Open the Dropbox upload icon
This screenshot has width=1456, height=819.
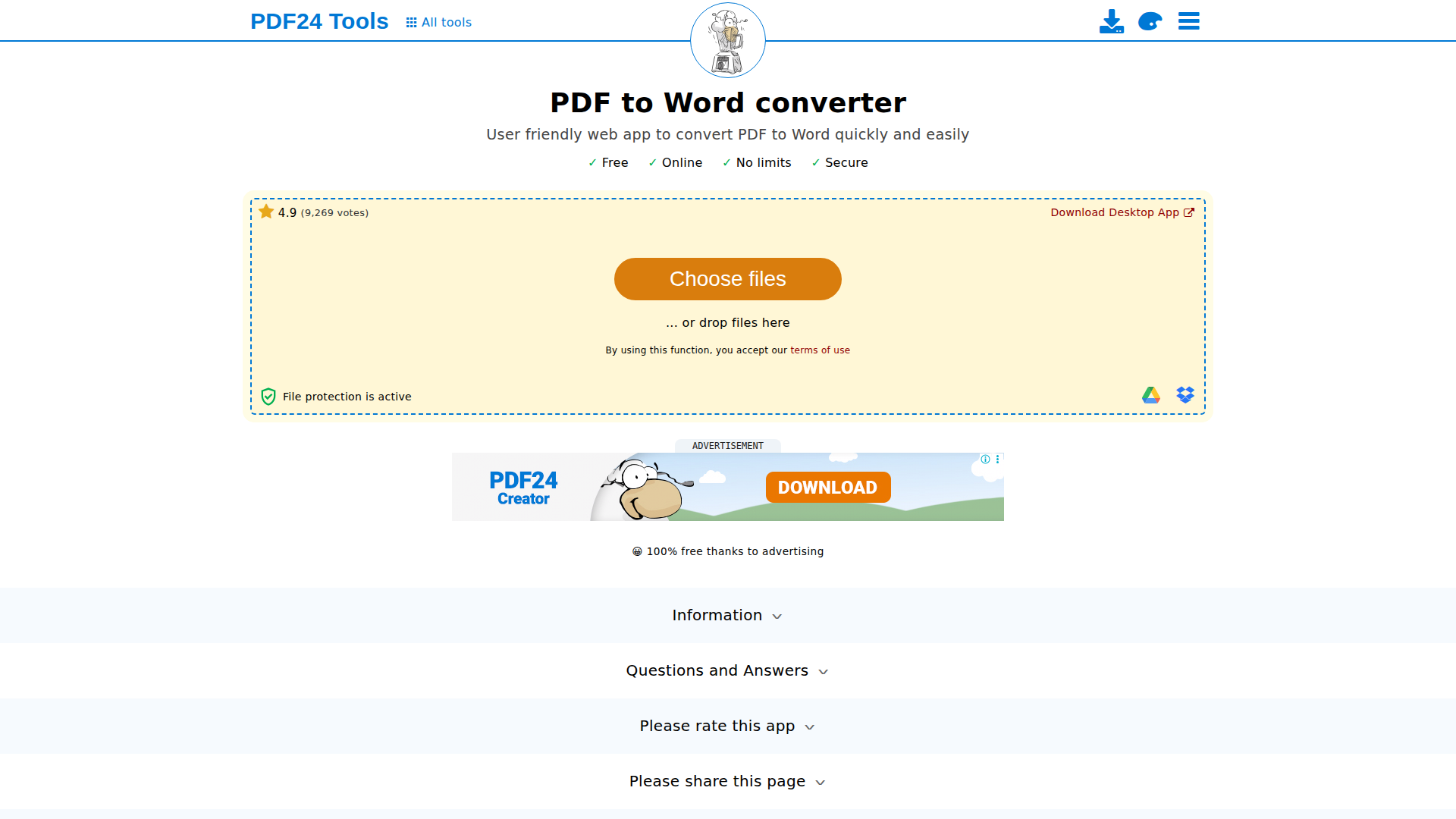(1185, 394)
